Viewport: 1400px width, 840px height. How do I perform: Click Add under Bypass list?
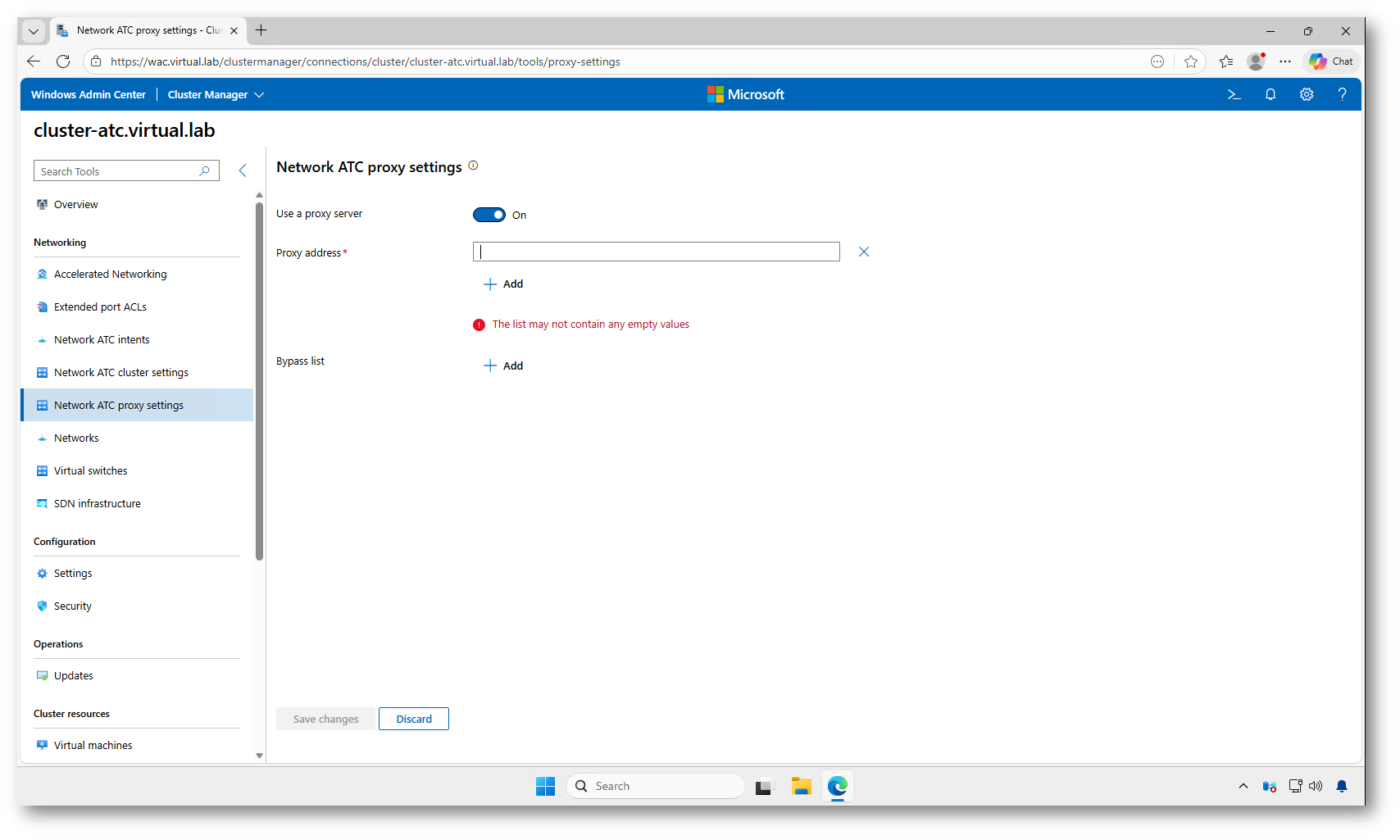pos(503,366)
